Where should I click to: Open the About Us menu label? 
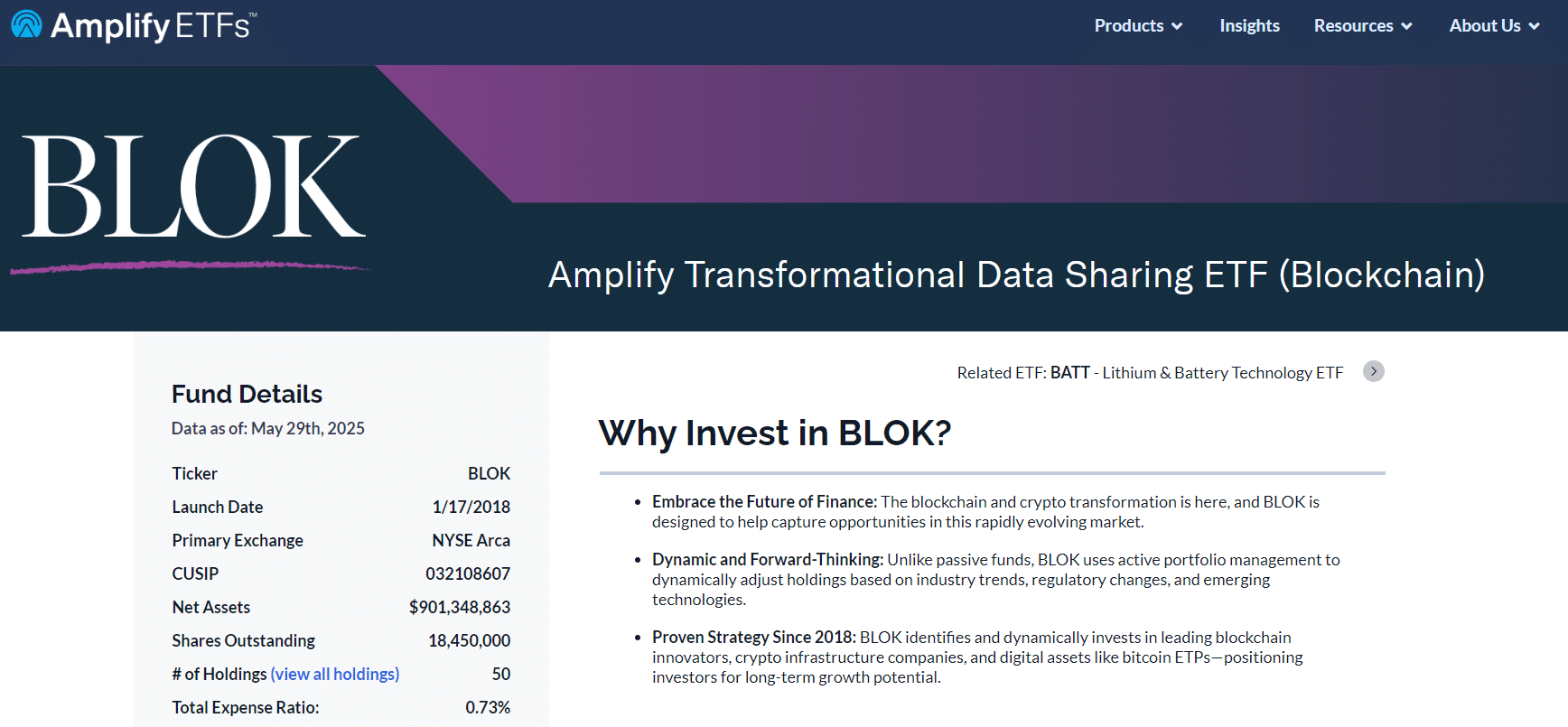(x=1485, y=25)
